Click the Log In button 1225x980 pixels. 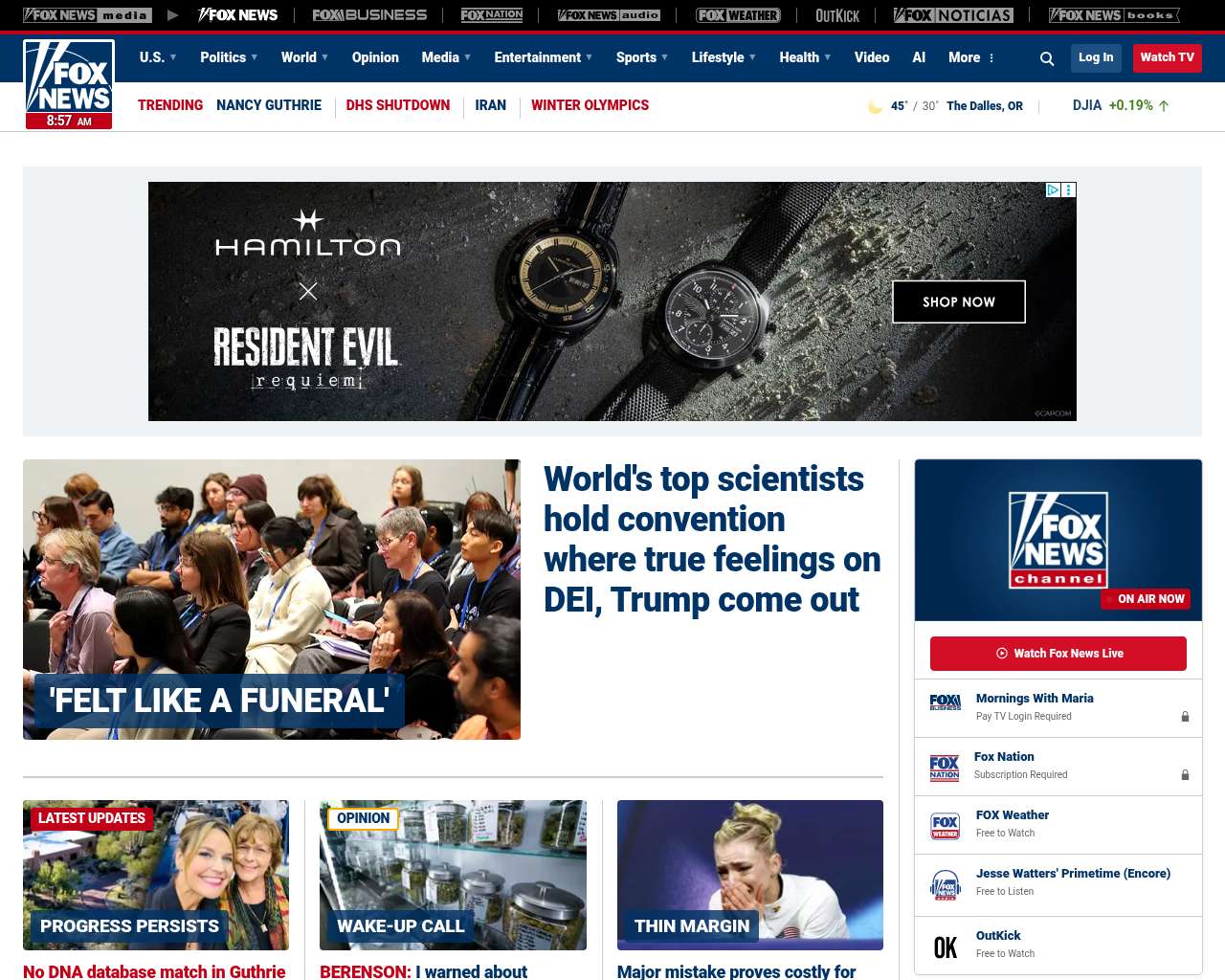pos(1096,57)
